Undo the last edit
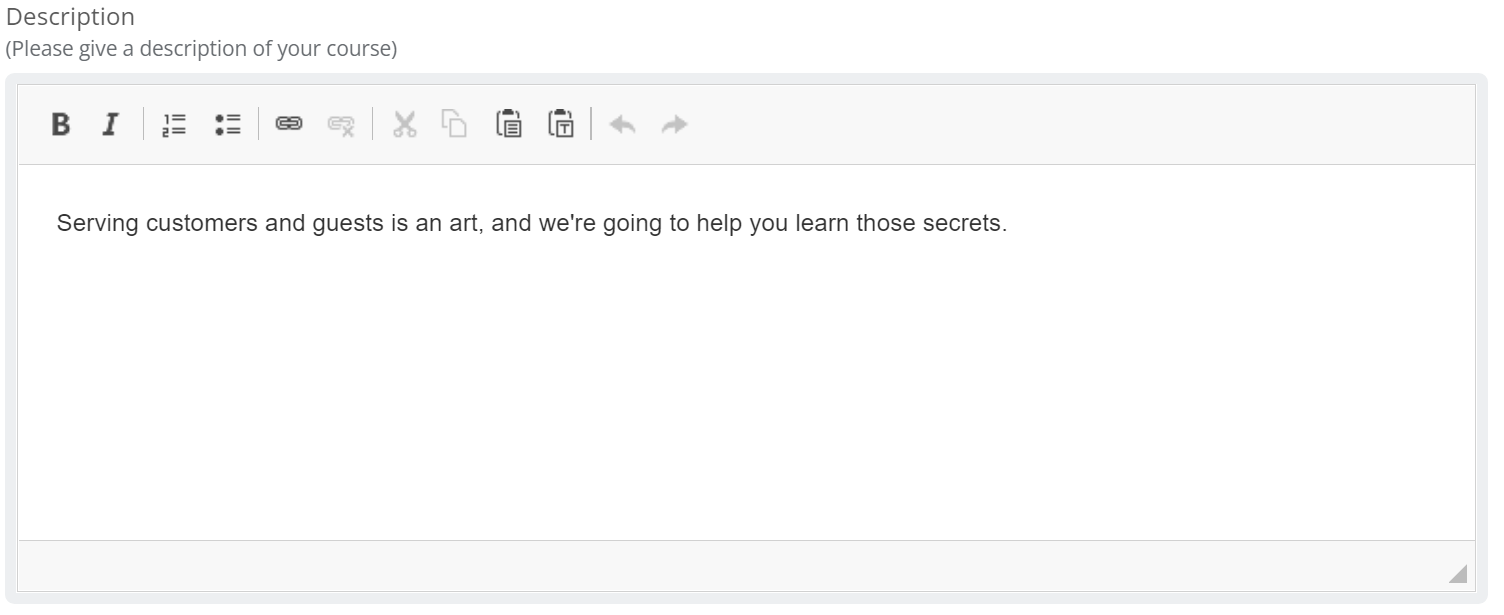Screen dimensions: 1504x615 pos(622,125)
